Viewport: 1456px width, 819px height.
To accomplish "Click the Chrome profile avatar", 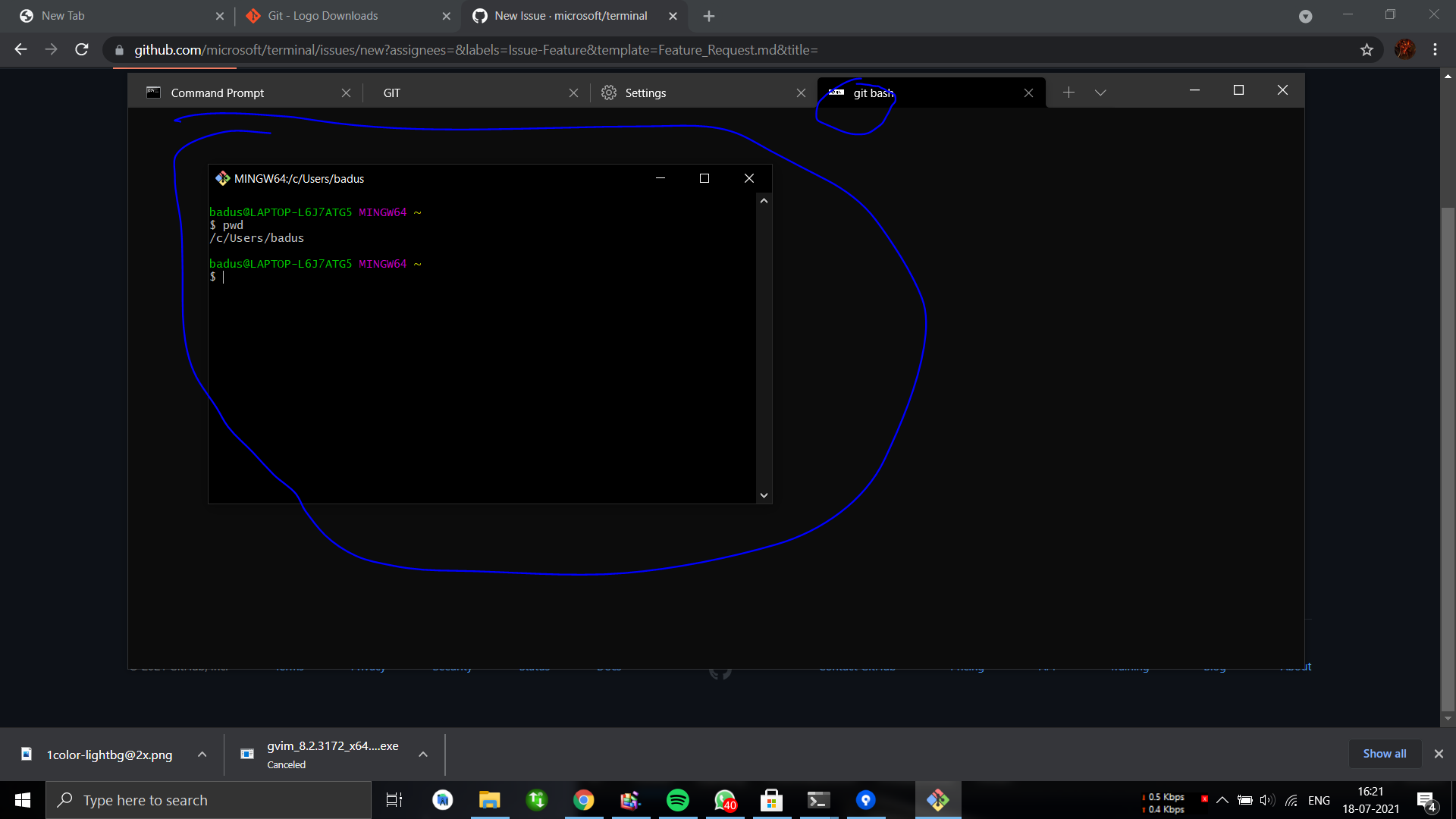I will [x=1404, y=50].
